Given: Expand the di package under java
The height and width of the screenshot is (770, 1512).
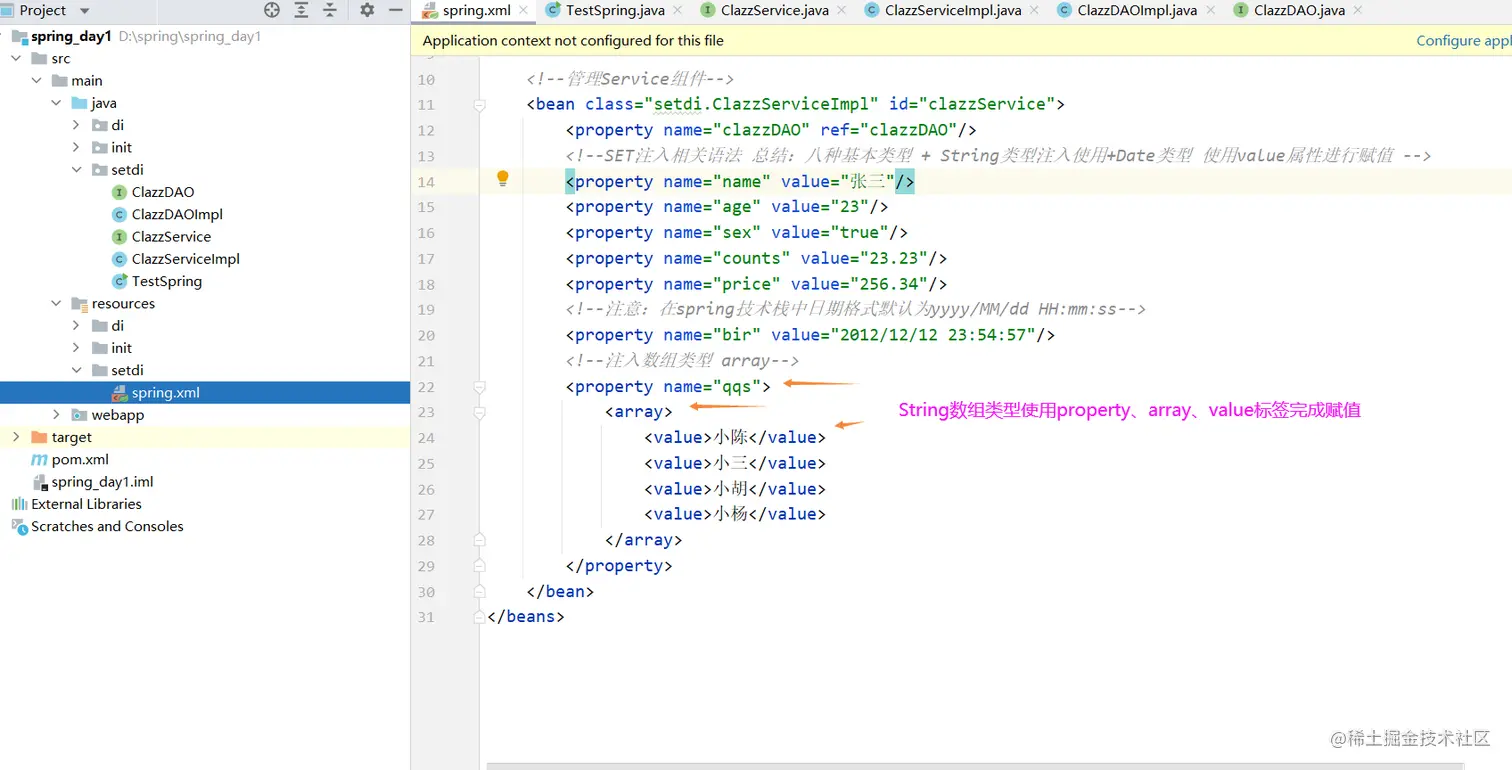Looking at the screenshot, I should point(76,125).
